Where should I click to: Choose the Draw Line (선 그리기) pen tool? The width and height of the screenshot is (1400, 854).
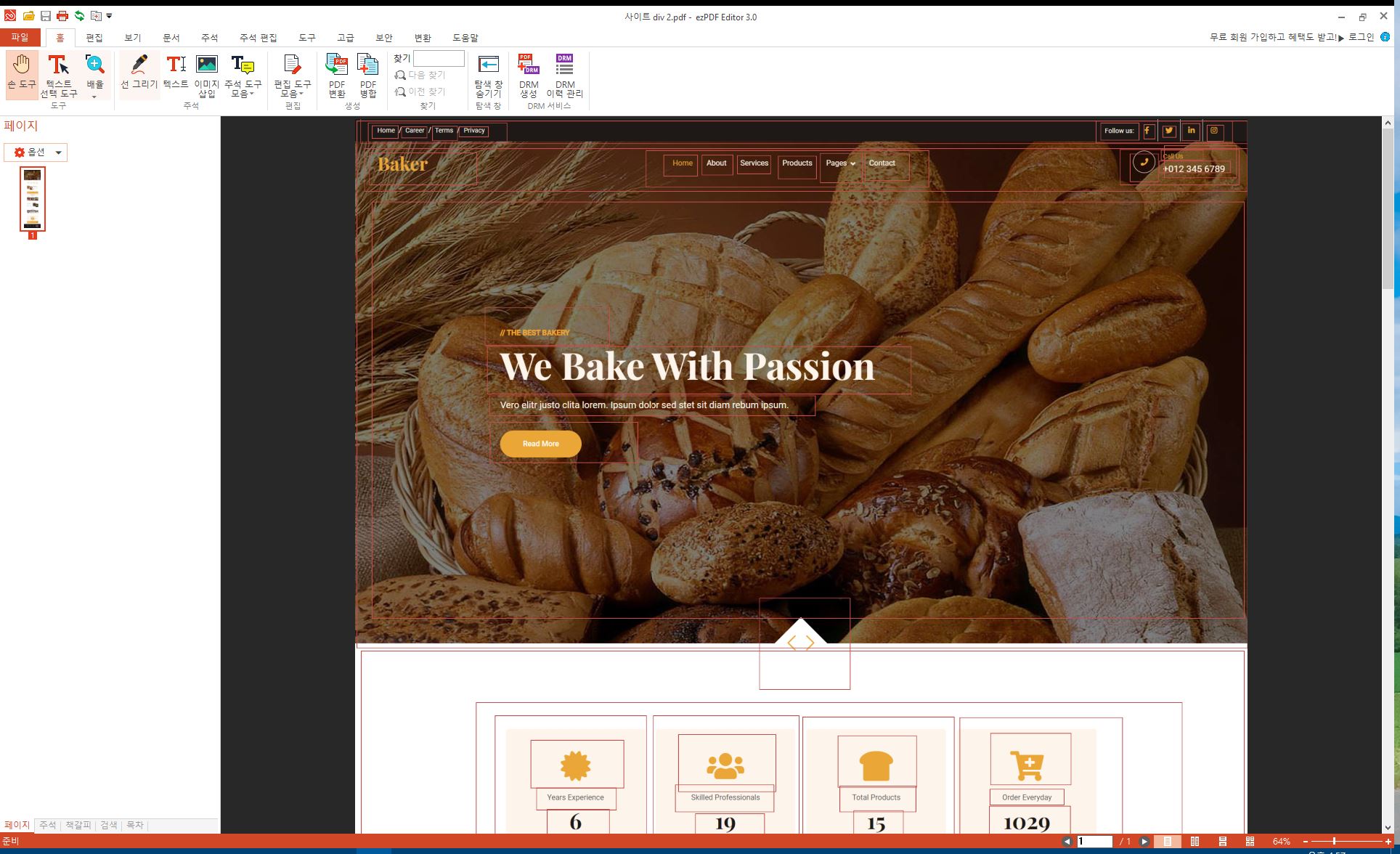tap(139, 73)
